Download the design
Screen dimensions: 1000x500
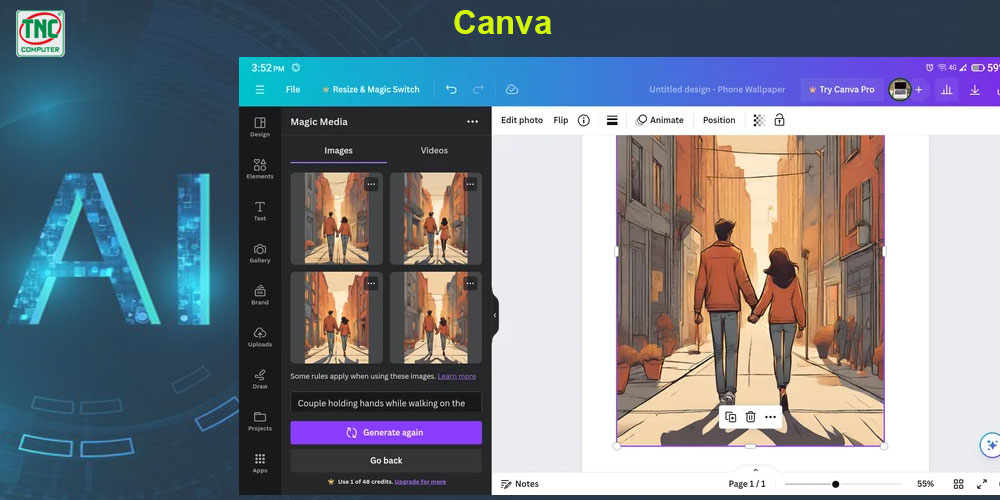tap(974, 90)
